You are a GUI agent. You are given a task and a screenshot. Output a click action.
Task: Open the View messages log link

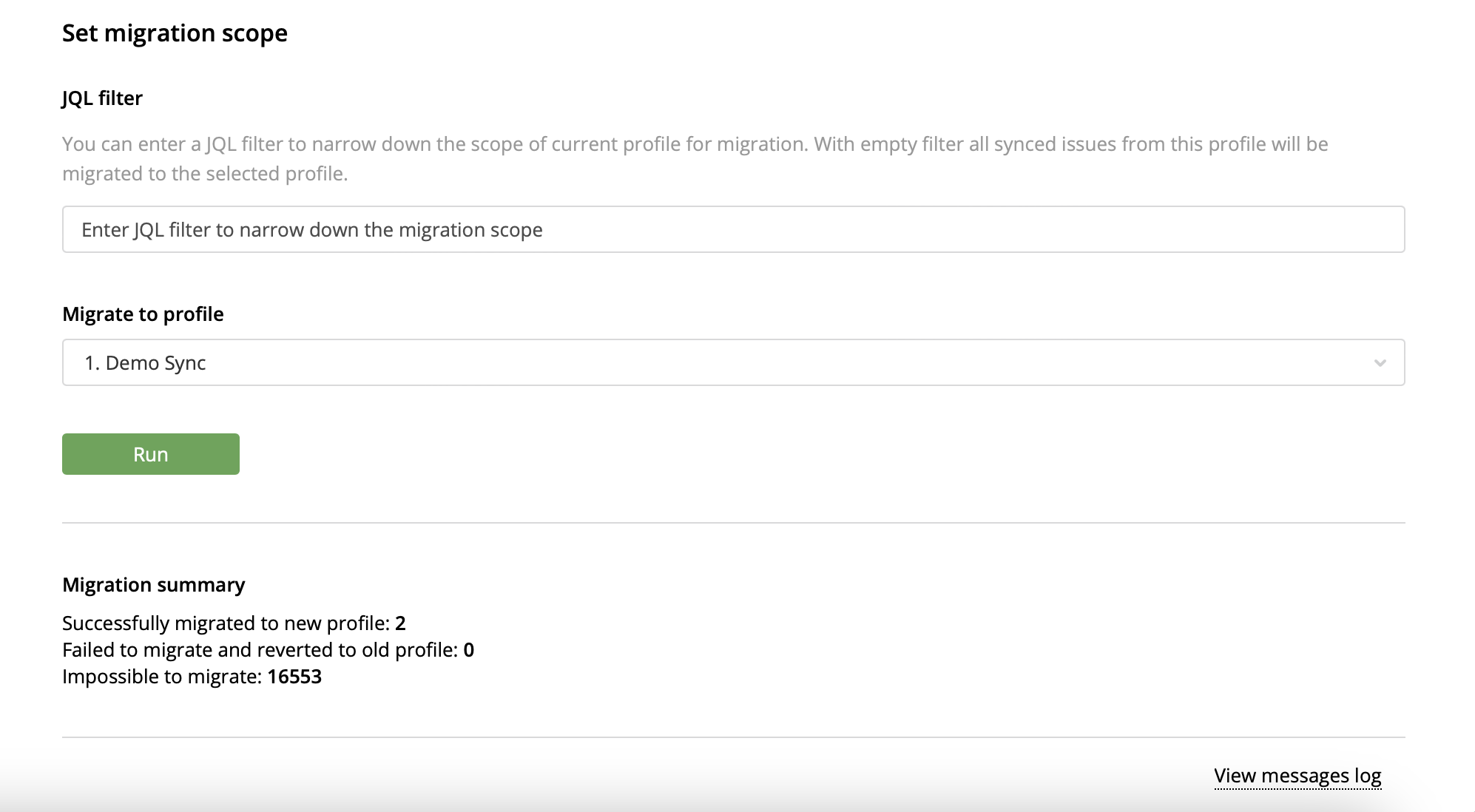(x=1297, y=776)
